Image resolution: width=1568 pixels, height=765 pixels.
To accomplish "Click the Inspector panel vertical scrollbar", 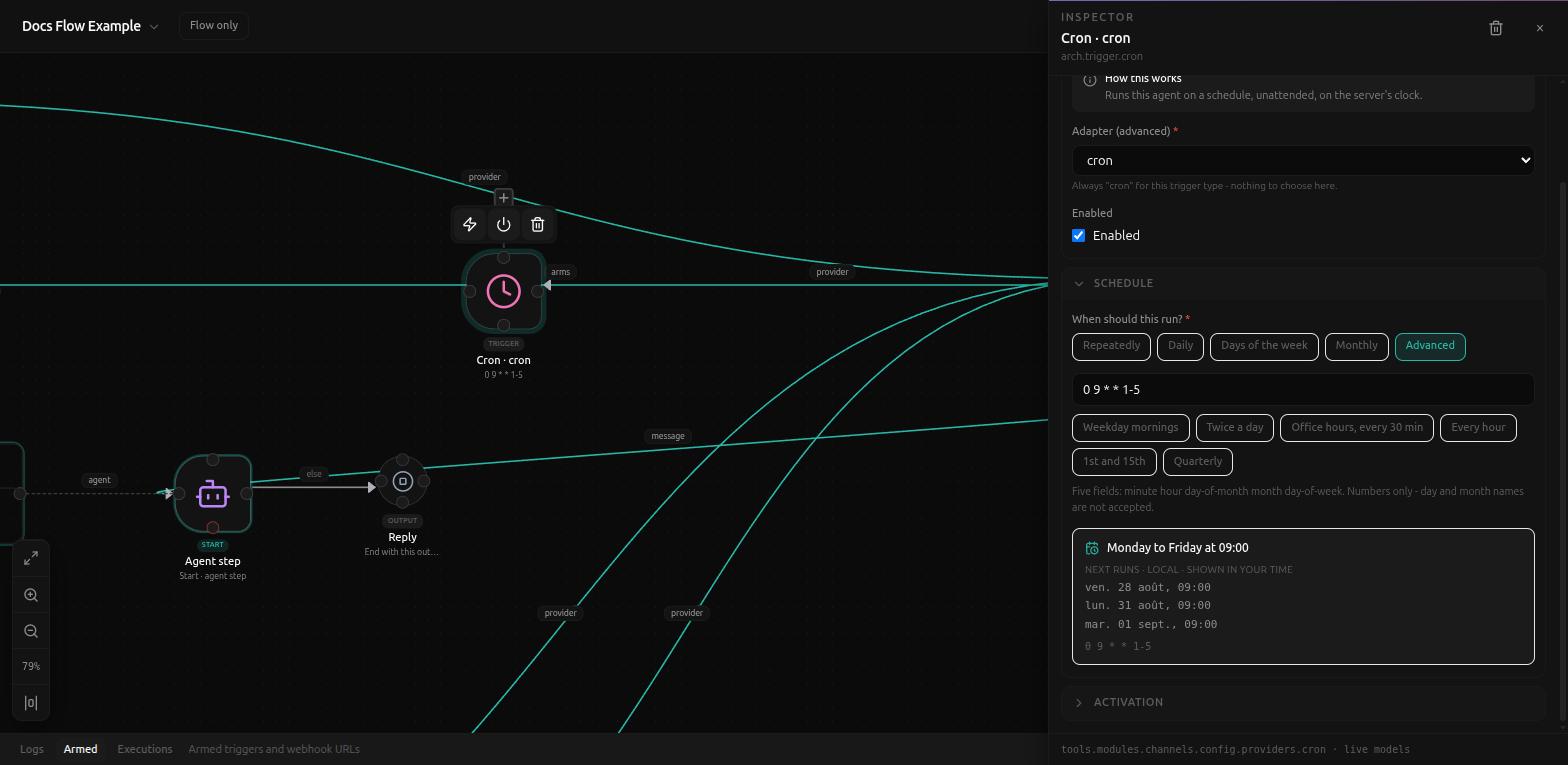I will pos(1563,450).
